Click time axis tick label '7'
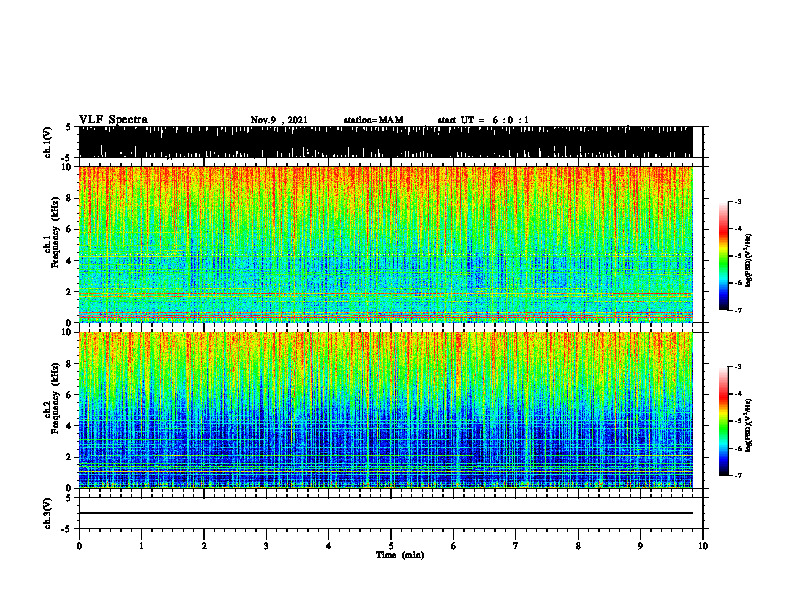 click(x=516, y=546)
